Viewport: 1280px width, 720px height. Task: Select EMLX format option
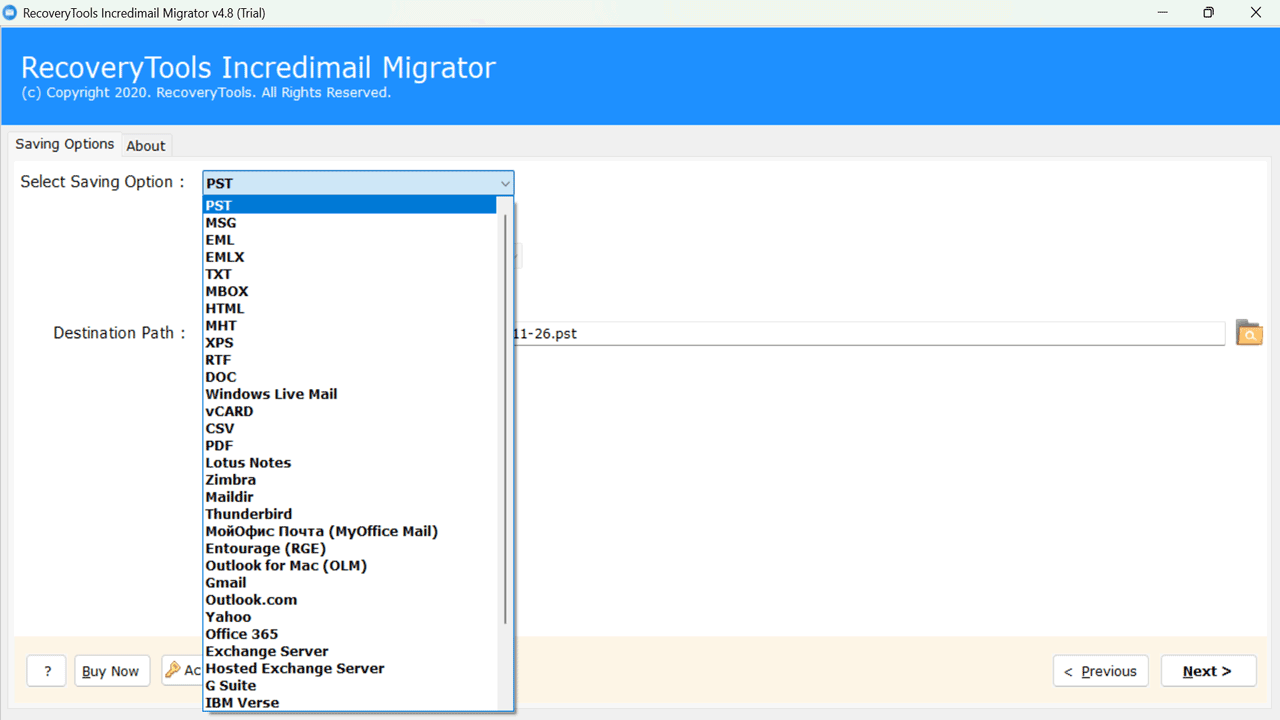pyautogui.click(x=350, y=257)
